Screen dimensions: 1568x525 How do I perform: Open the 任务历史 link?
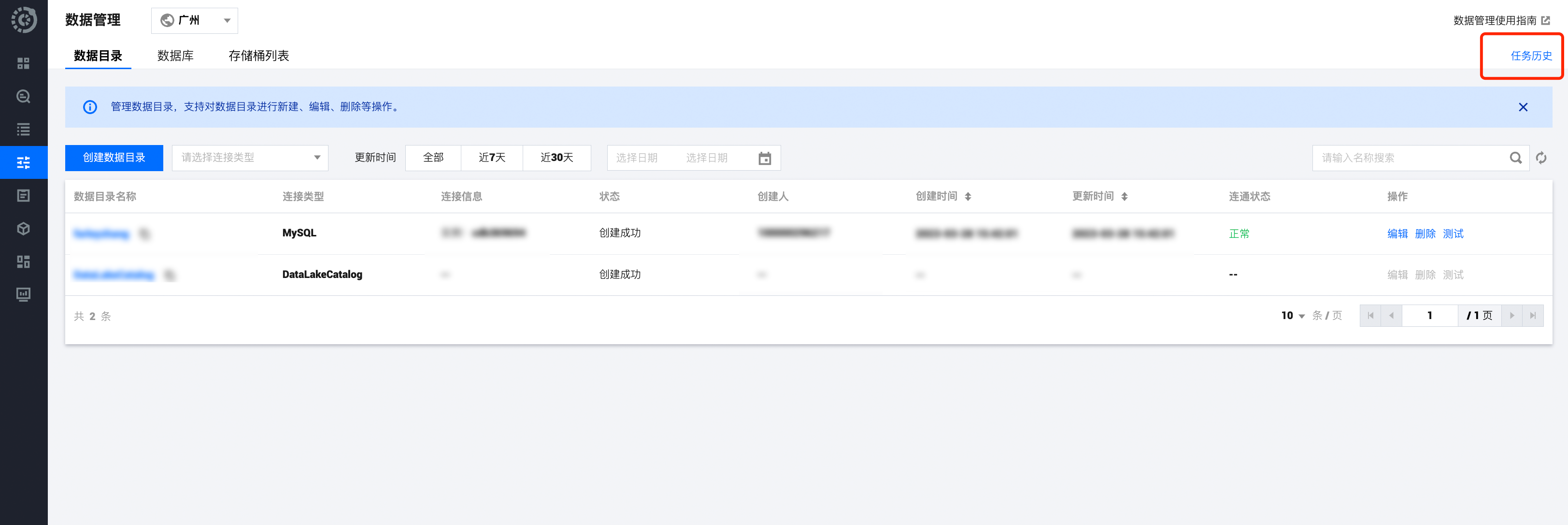click(x=1530, y=56)
